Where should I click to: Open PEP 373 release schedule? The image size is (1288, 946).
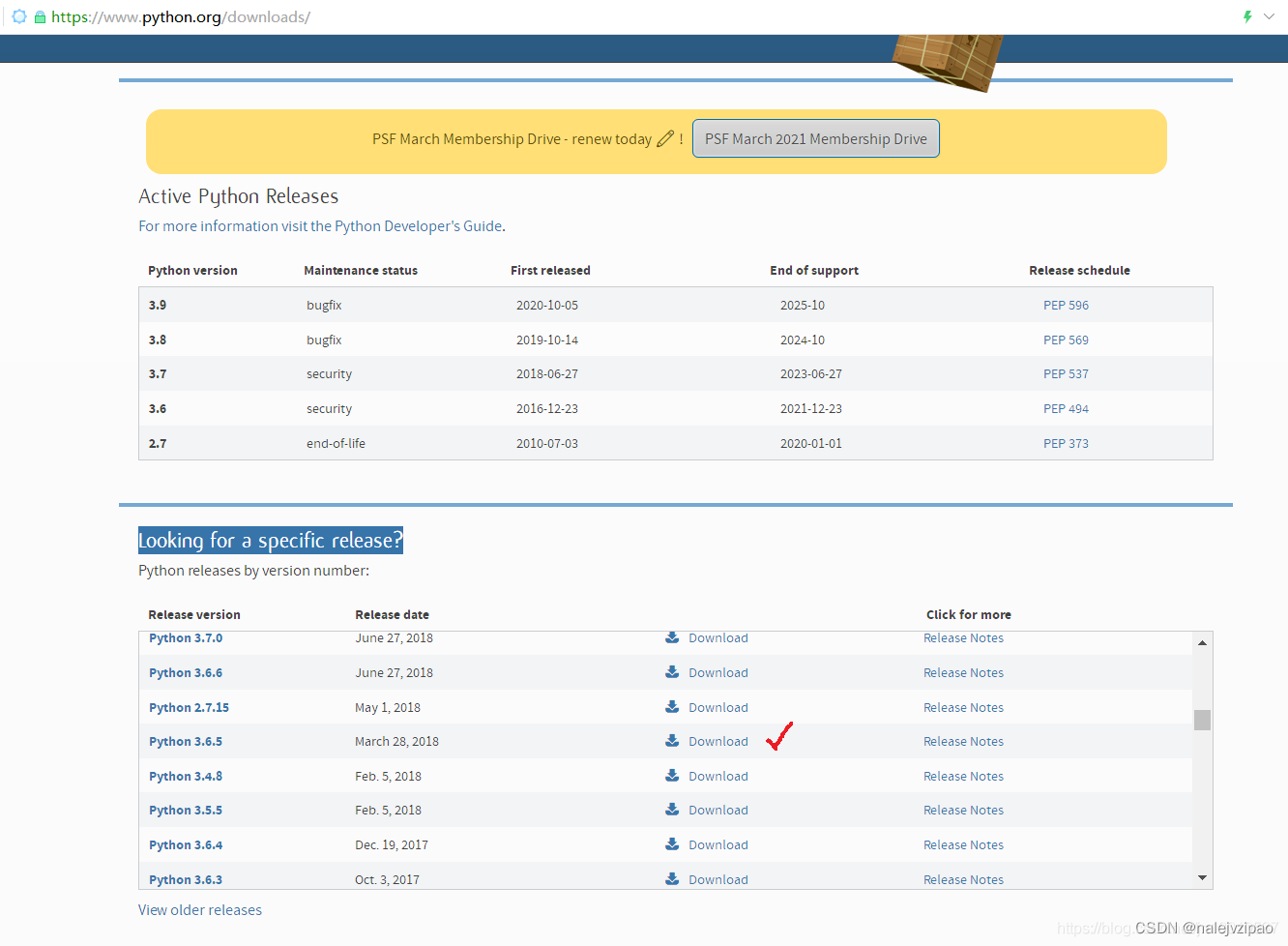[x=1066, y=443]
